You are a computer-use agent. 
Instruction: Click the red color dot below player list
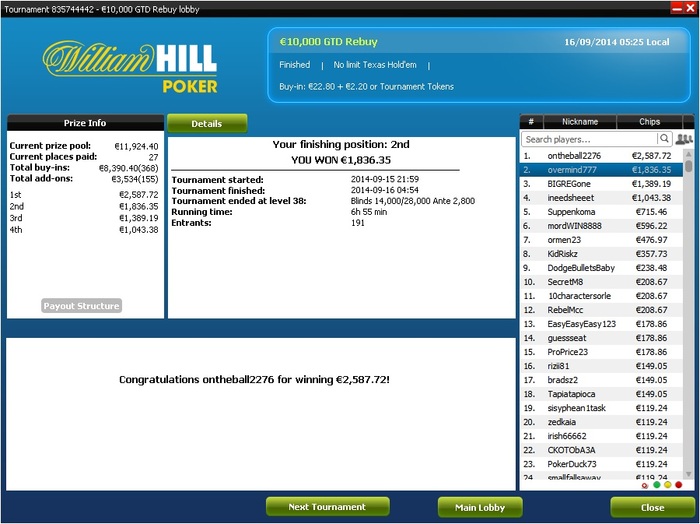click(x=679, y=484)
